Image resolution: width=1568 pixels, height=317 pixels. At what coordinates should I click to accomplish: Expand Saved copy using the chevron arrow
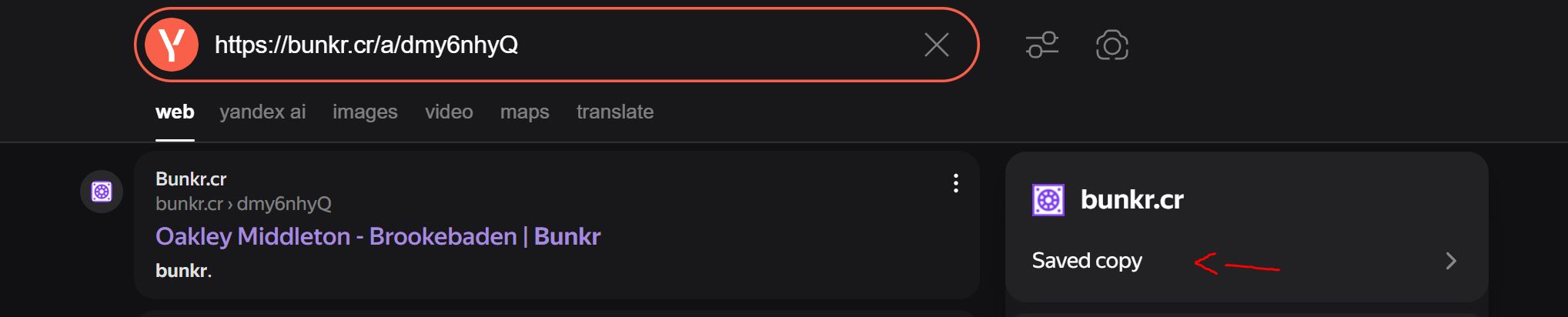(1450, 262)
